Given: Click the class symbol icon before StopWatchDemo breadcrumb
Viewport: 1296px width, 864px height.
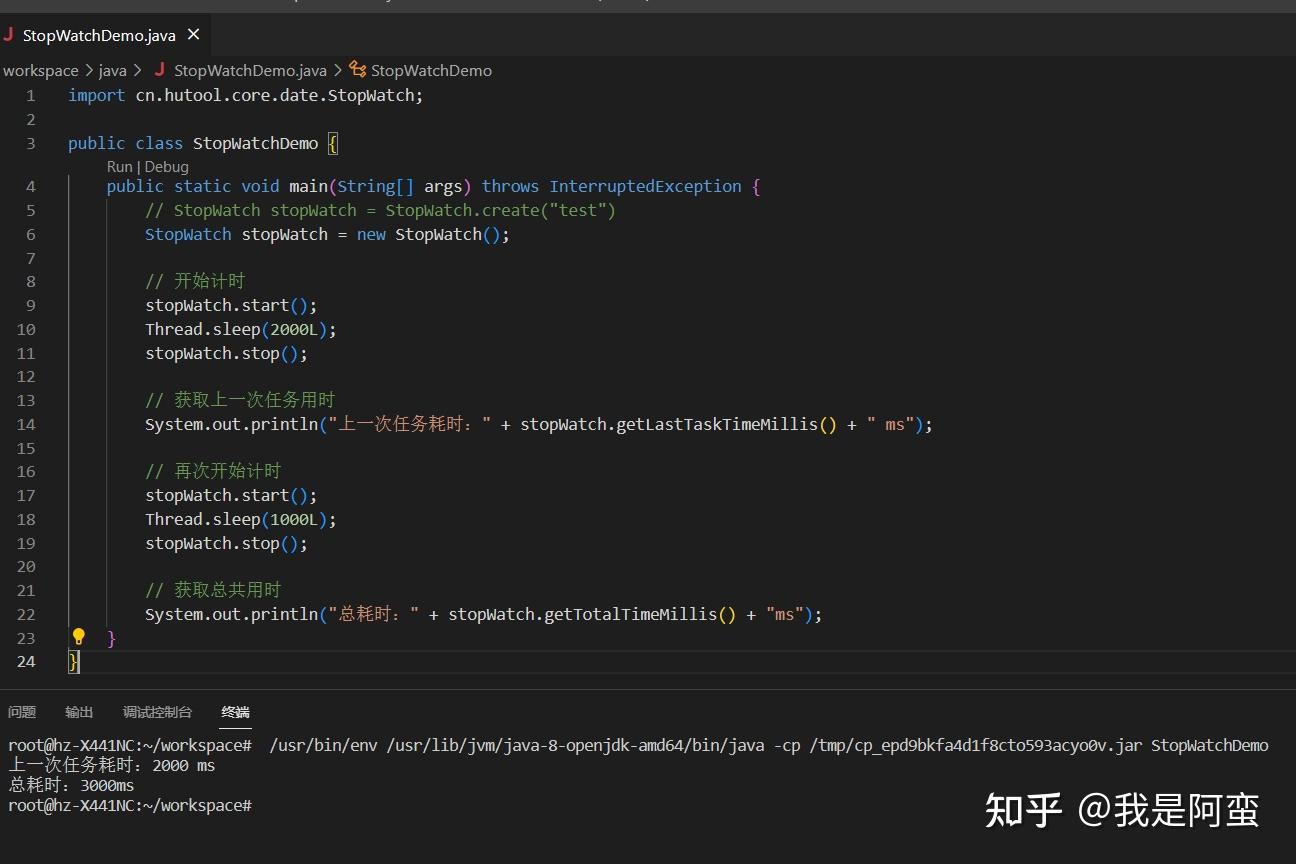Looking at the screenshot, I should click(357, 70).
